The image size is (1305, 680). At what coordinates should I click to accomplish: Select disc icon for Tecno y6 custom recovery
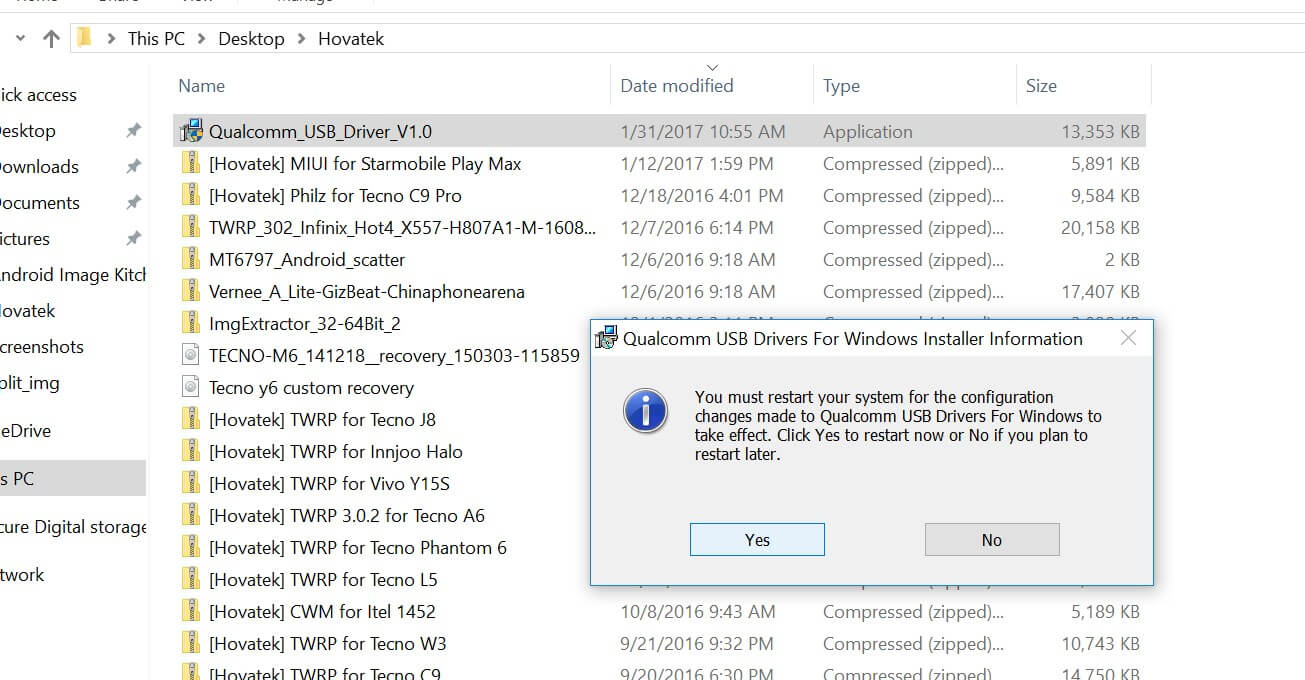point(191,387)
